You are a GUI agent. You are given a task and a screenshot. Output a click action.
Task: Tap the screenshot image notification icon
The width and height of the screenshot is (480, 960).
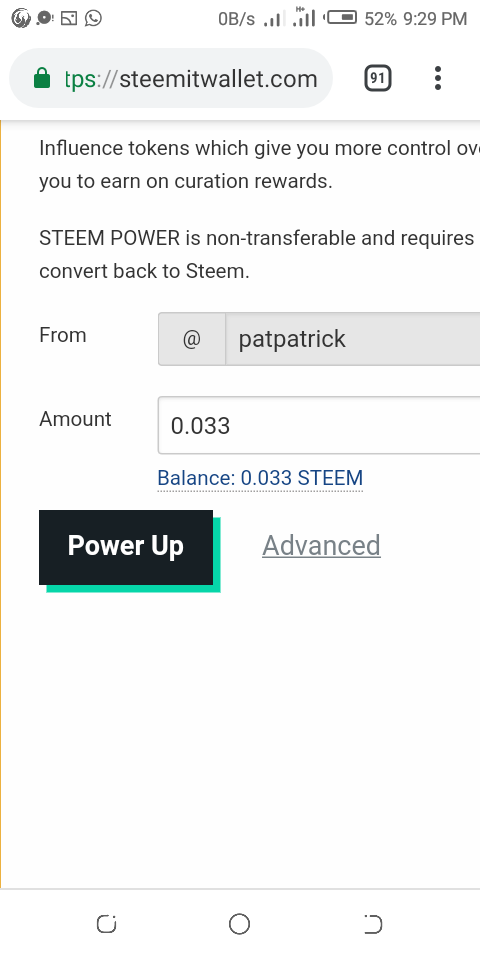[69, 18]
